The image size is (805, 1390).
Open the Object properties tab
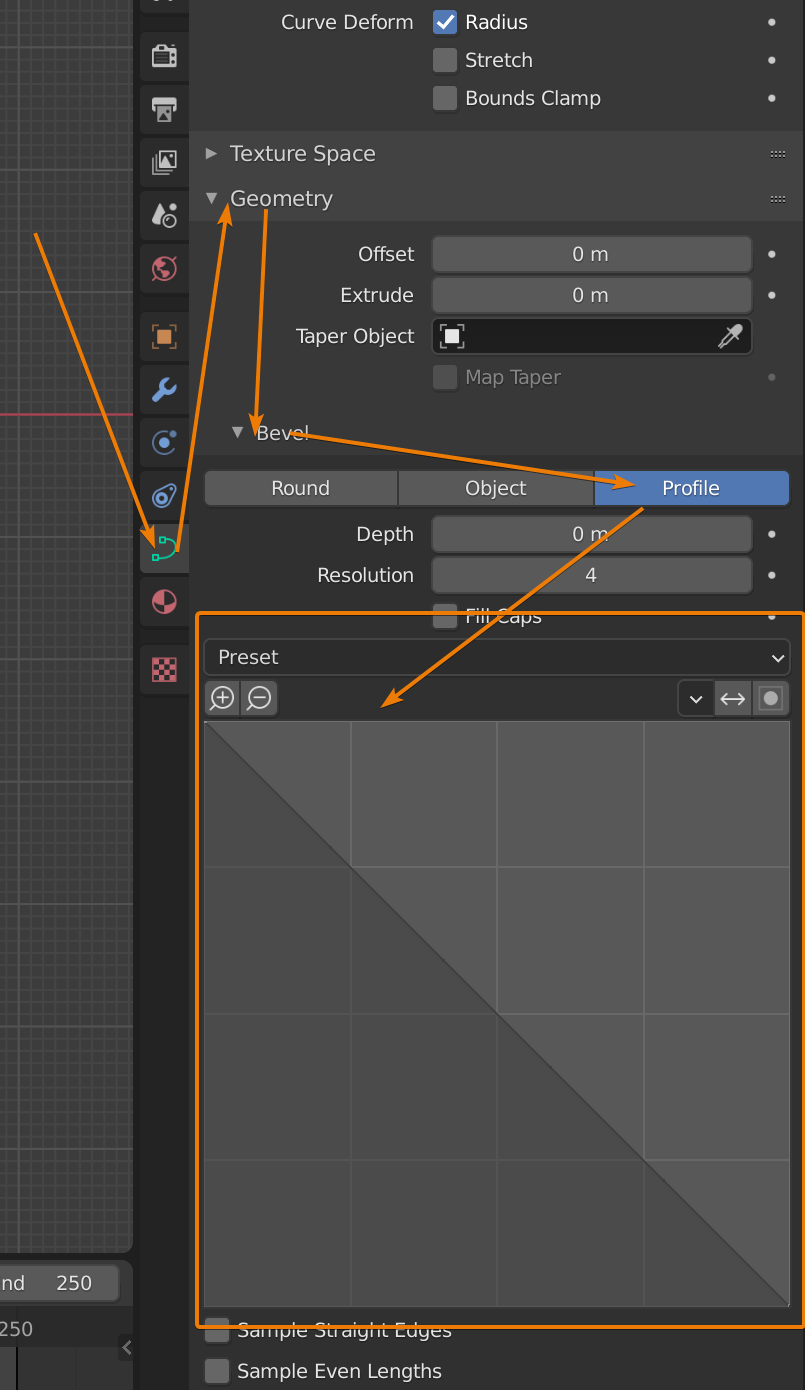164,336
